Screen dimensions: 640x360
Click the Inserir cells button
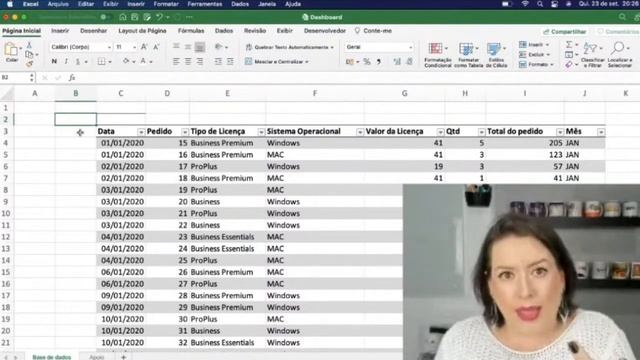(534, 44)
